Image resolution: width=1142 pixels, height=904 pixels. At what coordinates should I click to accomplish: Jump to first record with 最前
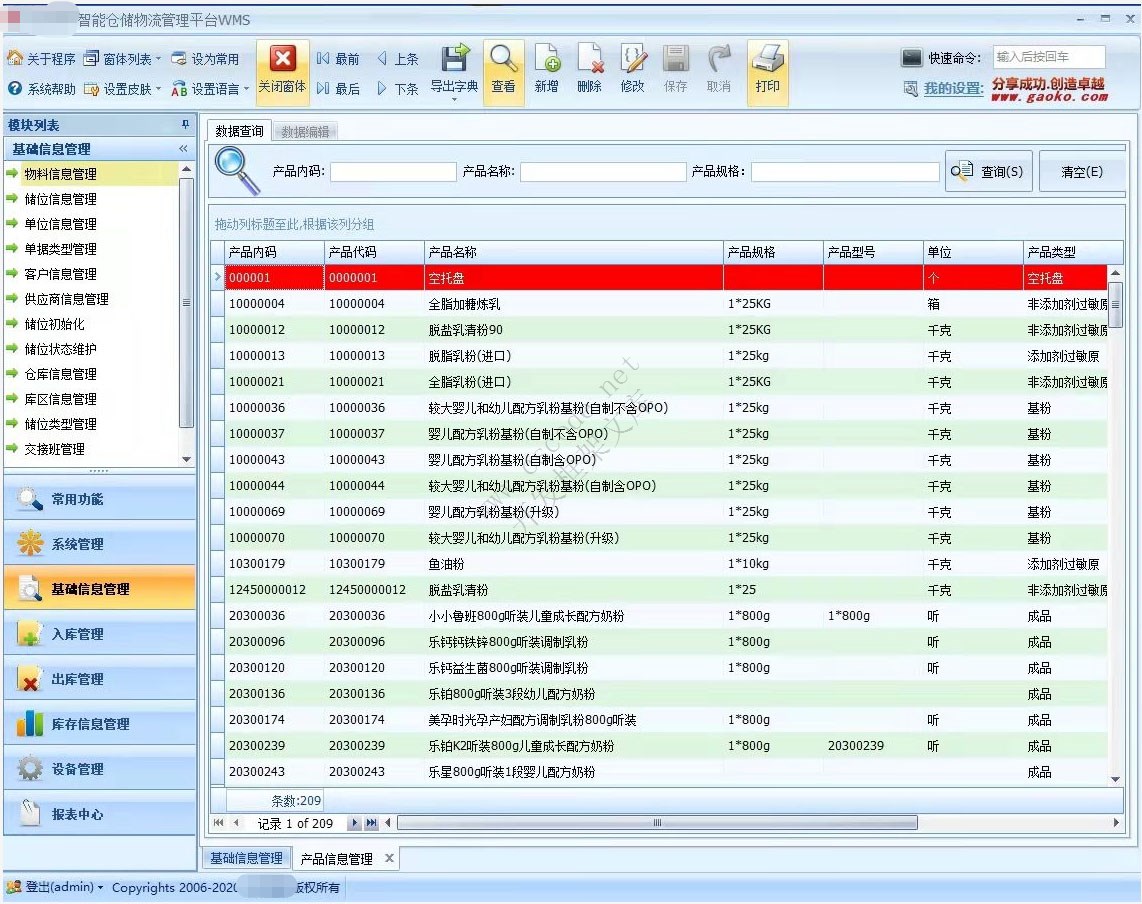click(338, 59)
